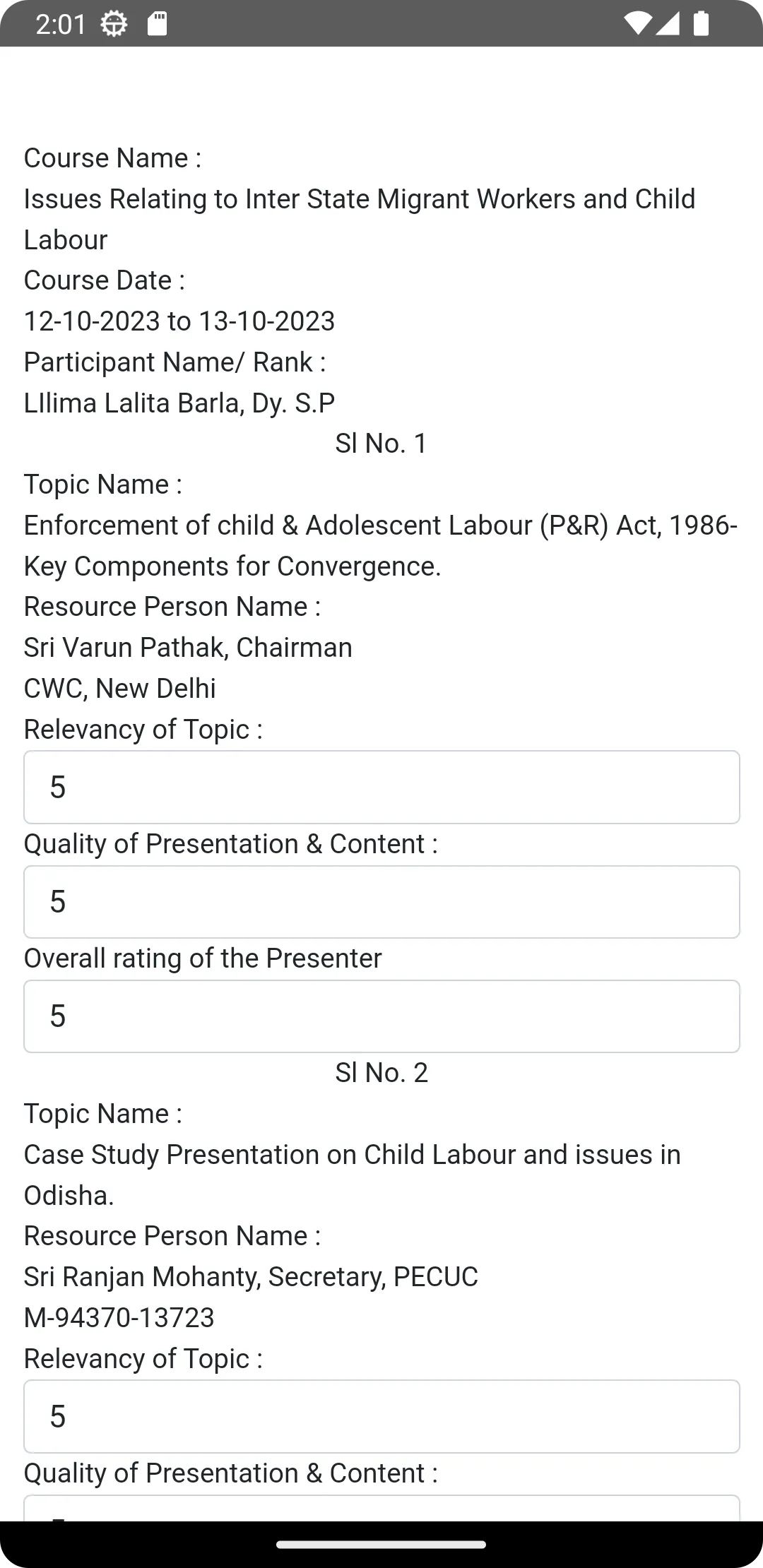Tap the settings gear status icon

pos(114,24)
